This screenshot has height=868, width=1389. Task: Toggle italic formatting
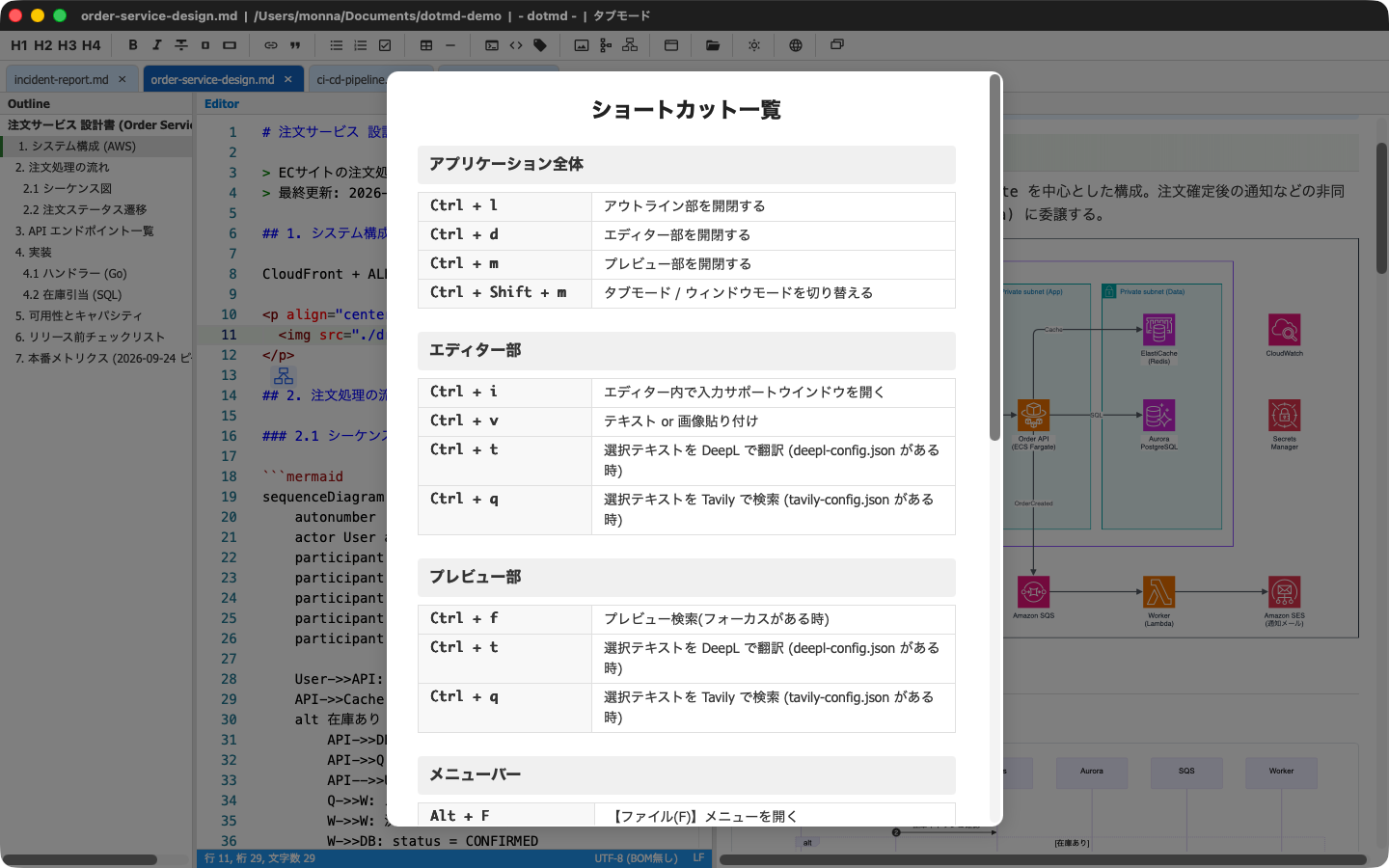pos(157,45)
